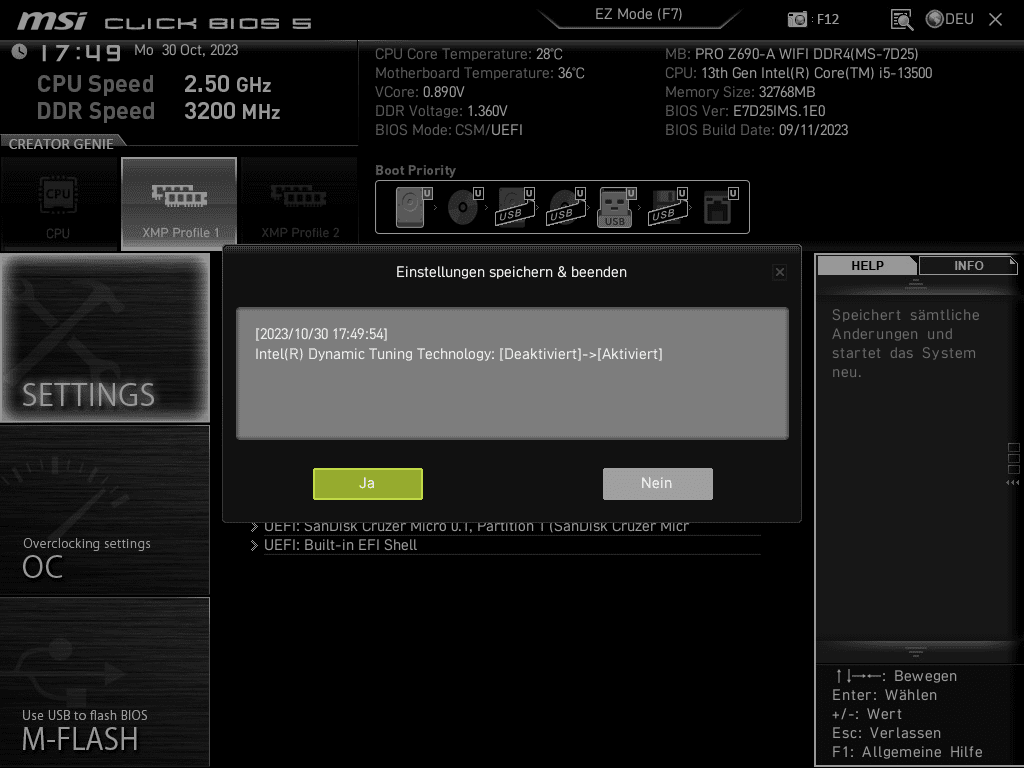Screen dimensions: 1024x768
Task: Select USB CD-ROM boot device icon
Action: tap(566, 207)
